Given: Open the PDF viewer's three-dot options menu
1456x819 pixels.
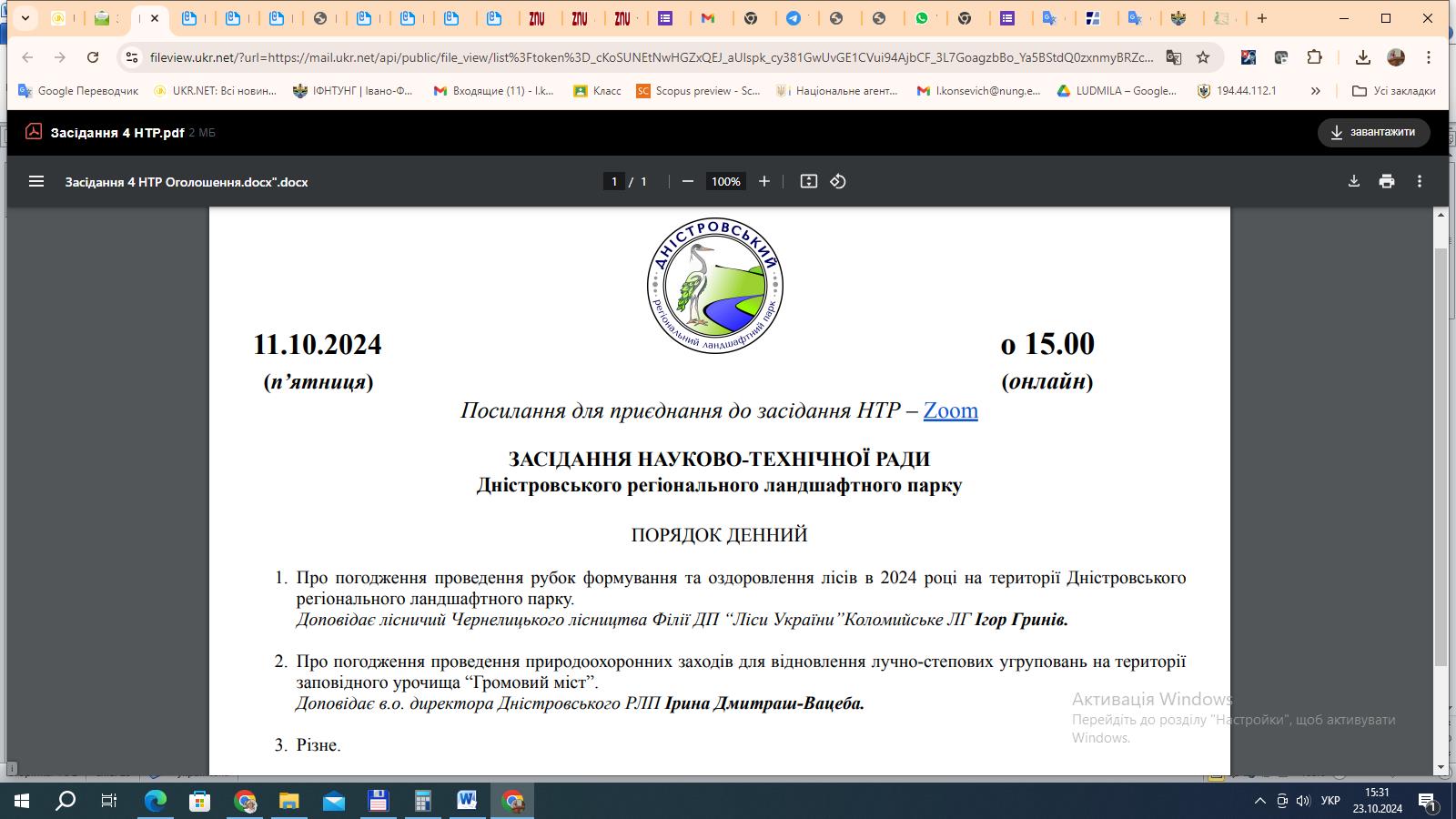Looking at the screenshot, I should click(1418, 181).
